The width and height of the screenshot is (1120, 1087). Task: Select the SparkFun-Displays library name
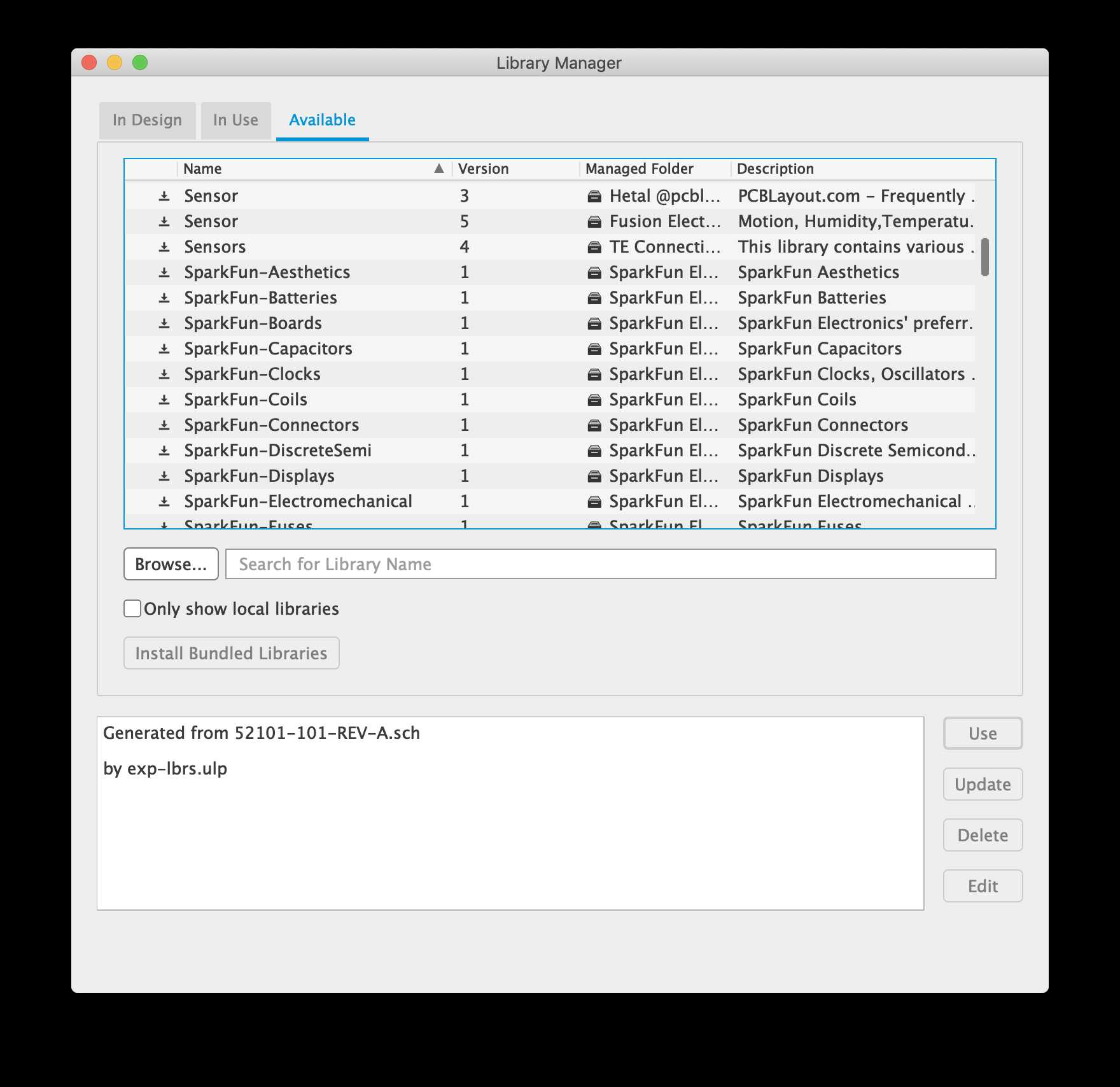[260, 476]
